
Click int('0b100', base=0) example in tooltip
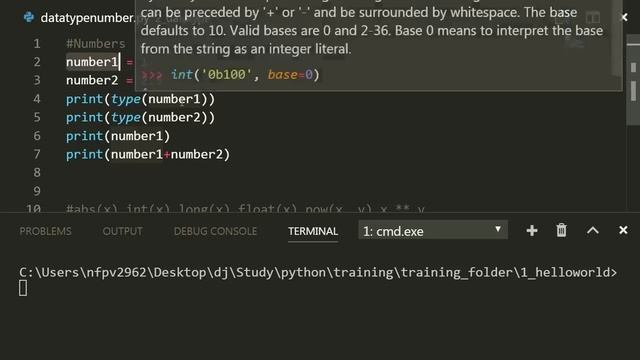[245, 75]
